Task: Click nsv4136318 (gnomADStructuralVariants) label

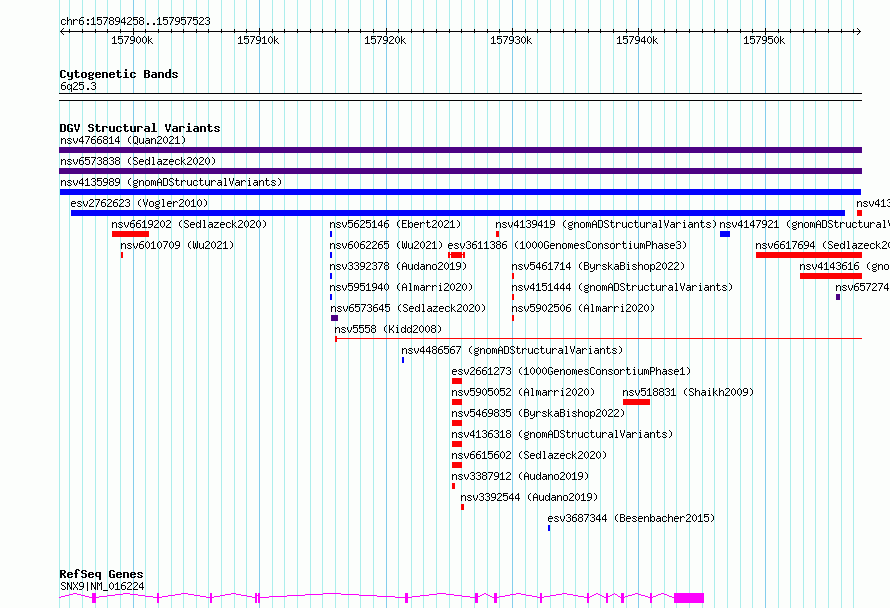Action: click(562, 434)
